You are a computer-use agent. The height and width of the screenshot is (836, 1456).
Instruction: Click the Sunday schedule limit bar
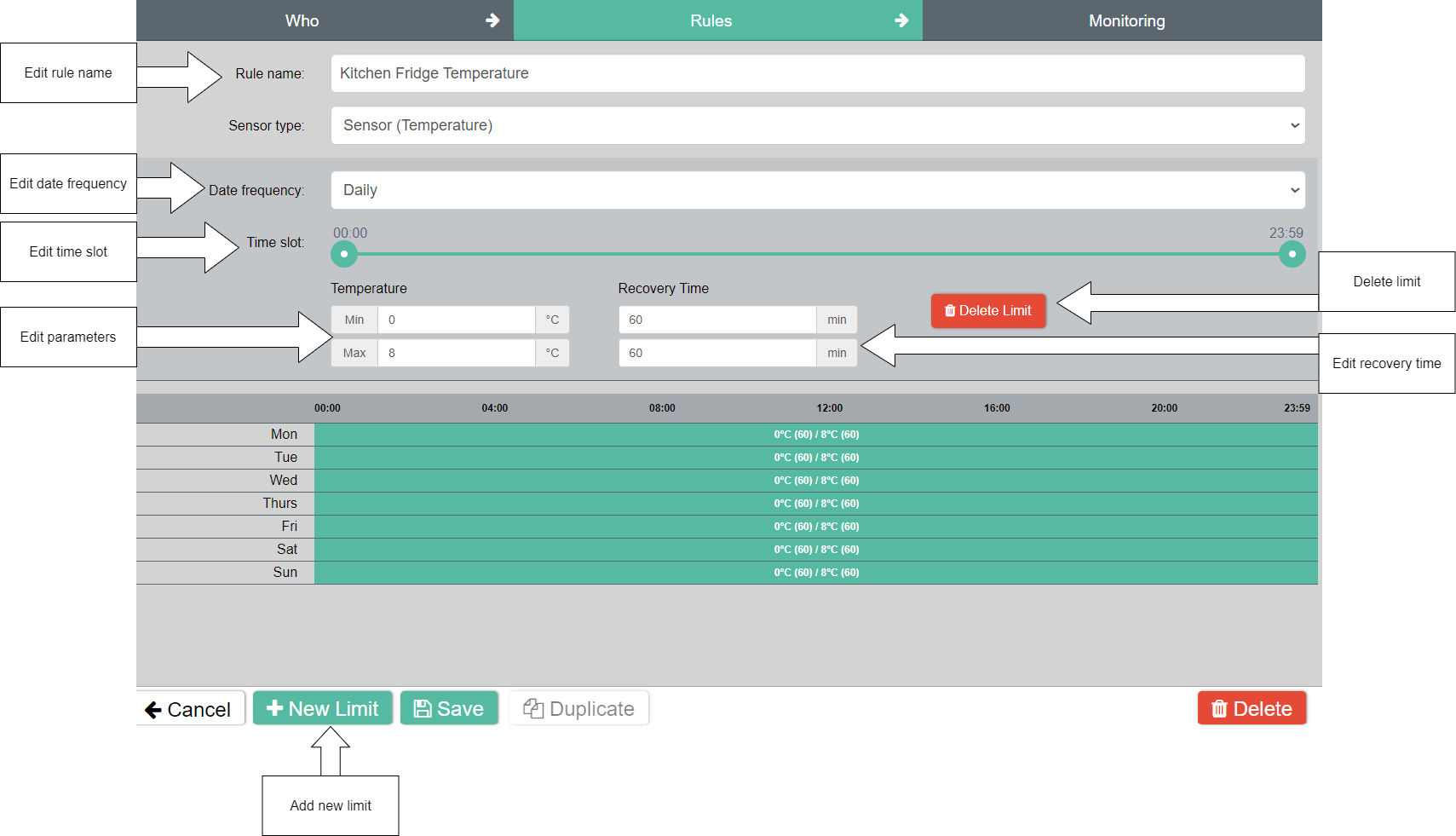tap(815, 573)
